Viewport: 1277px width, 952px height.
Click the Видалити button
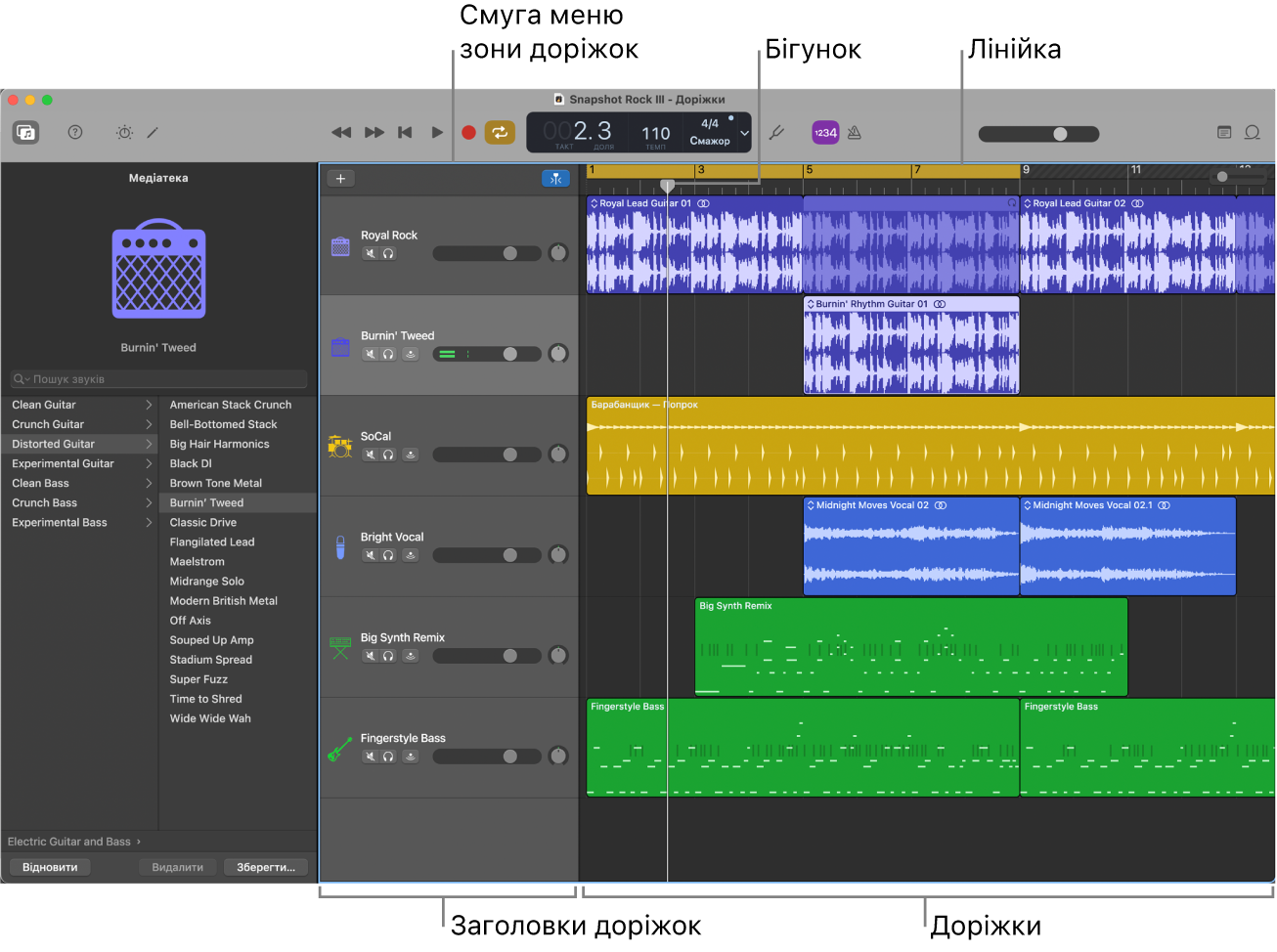pyautogui.click(x=178, y=867)
